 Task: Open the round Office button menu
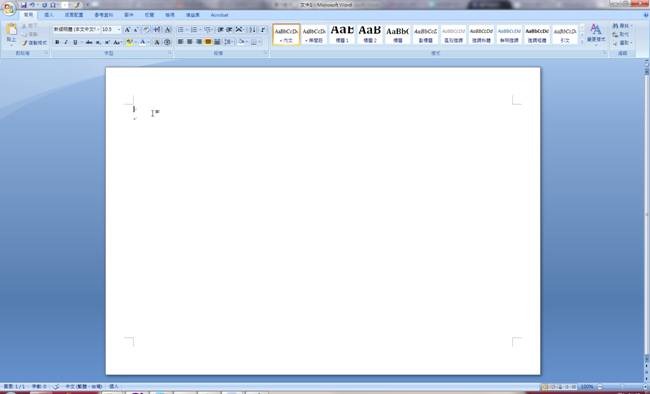click(9, 8)
